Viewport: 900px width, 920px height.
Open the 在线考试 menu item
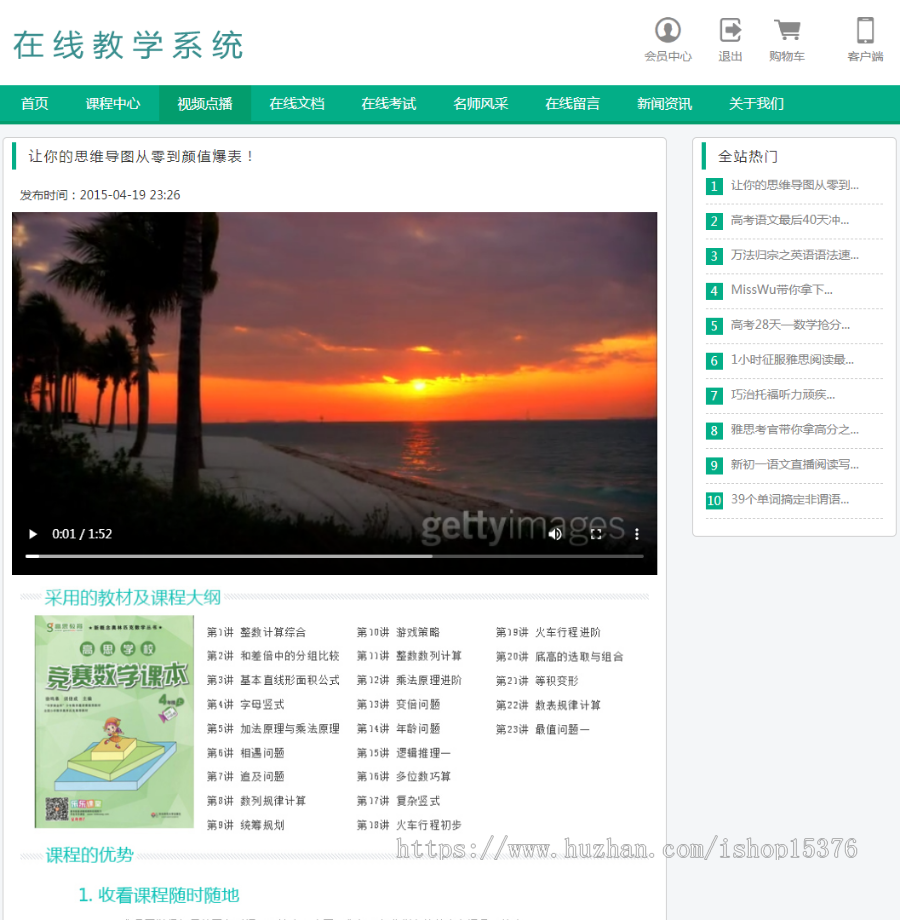tap(388, 103)
